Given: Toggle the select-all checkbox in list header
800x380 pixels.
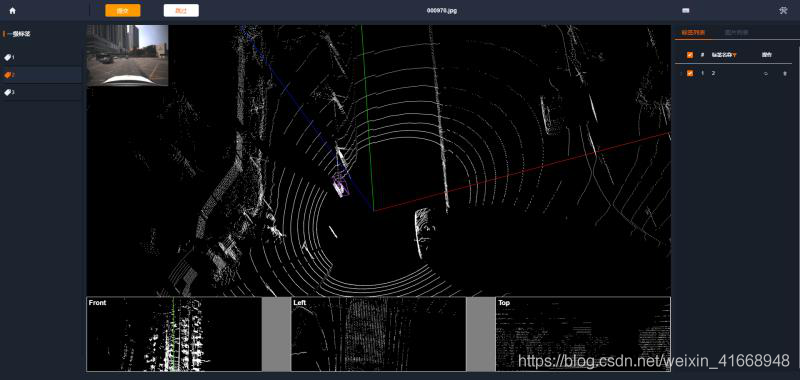Looking at the screenshot, I should pyautogui.click(x=690, y=55).
